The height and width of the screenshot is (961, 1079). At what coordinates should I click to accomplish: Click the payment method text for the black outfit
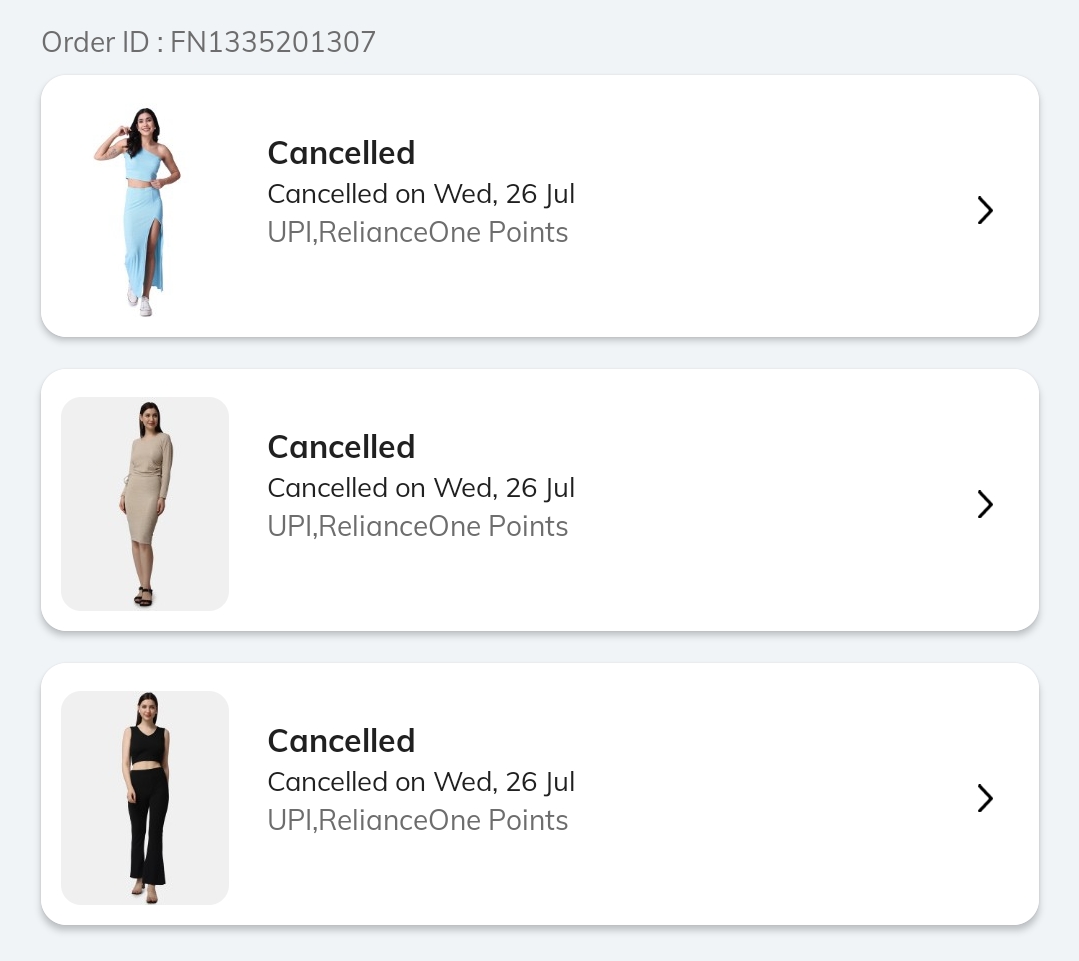[417, 821]
